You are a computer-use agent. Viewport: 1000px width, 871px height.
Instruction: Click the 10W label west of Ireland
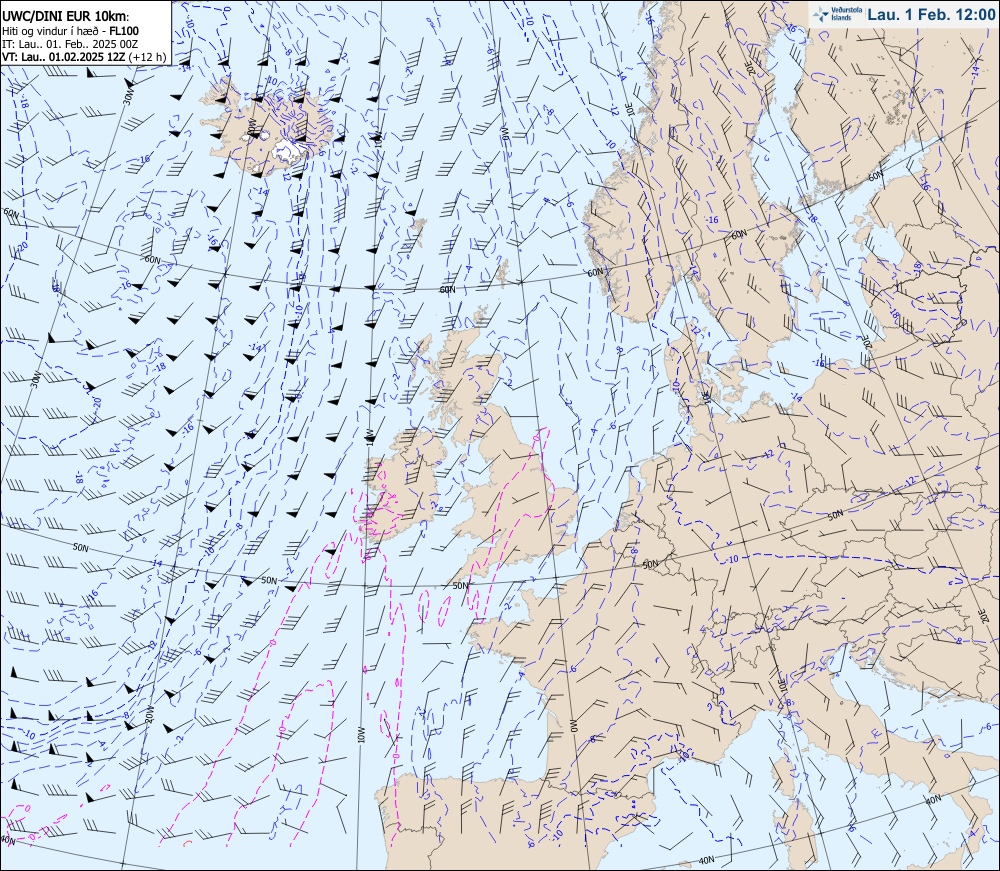pyautogui.click(x=368, y=437)
